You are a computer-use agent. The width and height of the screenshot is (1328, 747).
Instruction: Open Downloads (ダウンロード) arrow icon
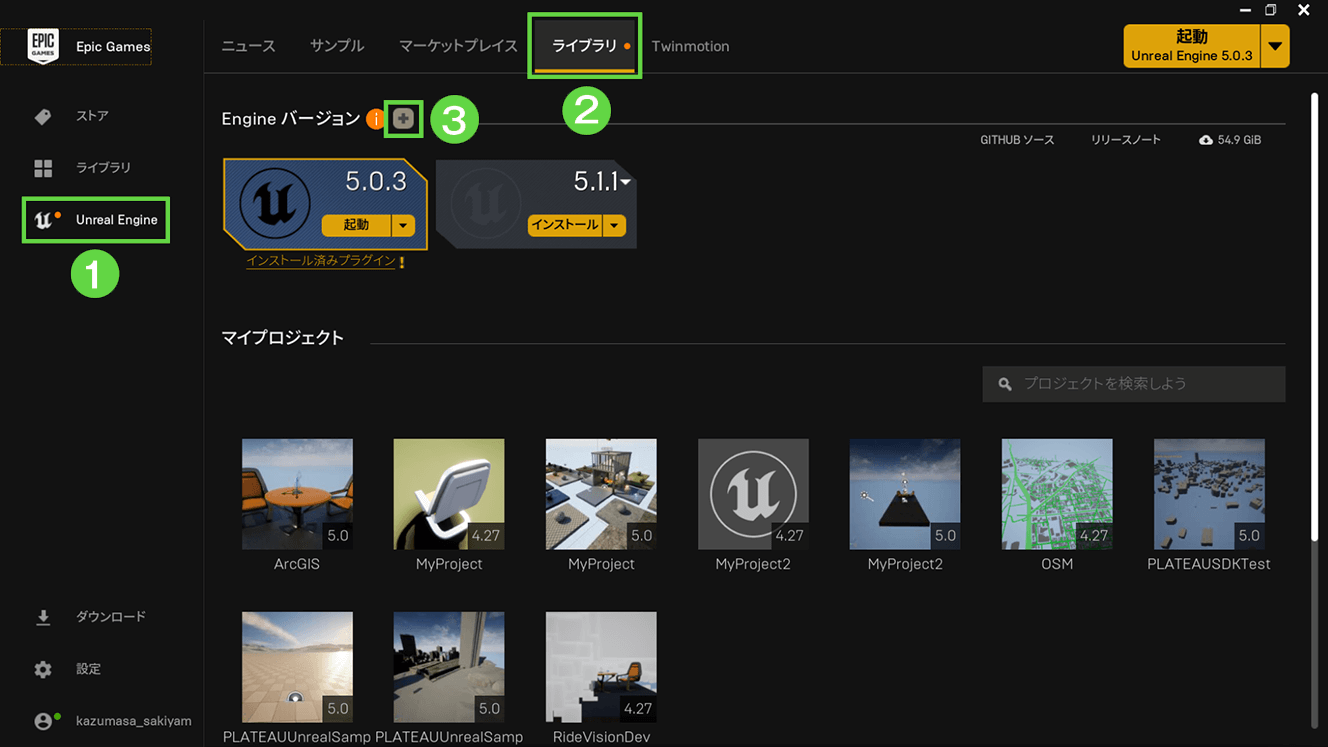tap(43, 618)
